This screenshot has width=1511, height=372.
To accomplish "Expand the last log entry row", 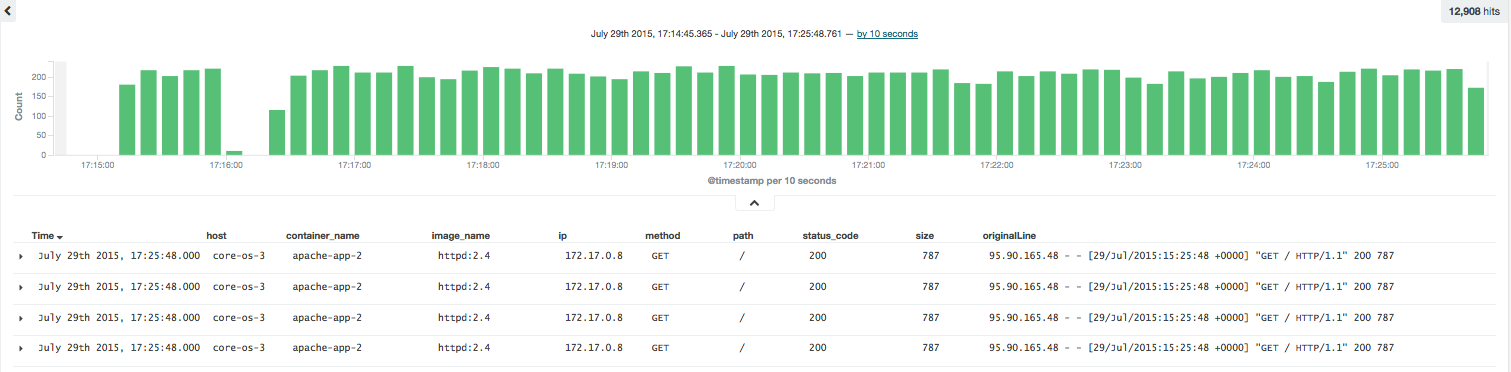I will point(21,348).
